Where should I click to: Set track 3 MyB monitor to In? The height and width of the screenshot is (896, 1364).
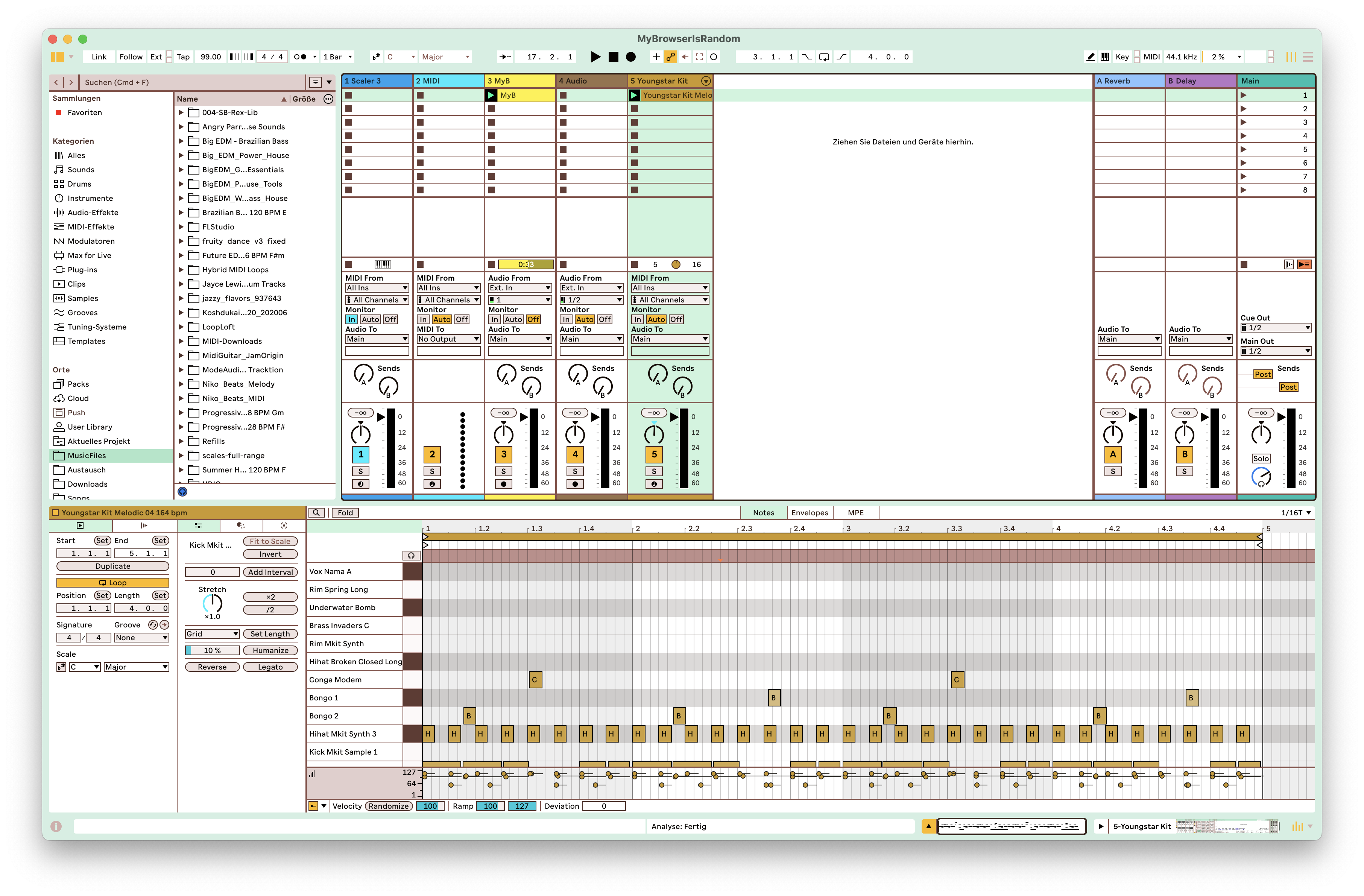pyautogui.click(x=495, y=319)
